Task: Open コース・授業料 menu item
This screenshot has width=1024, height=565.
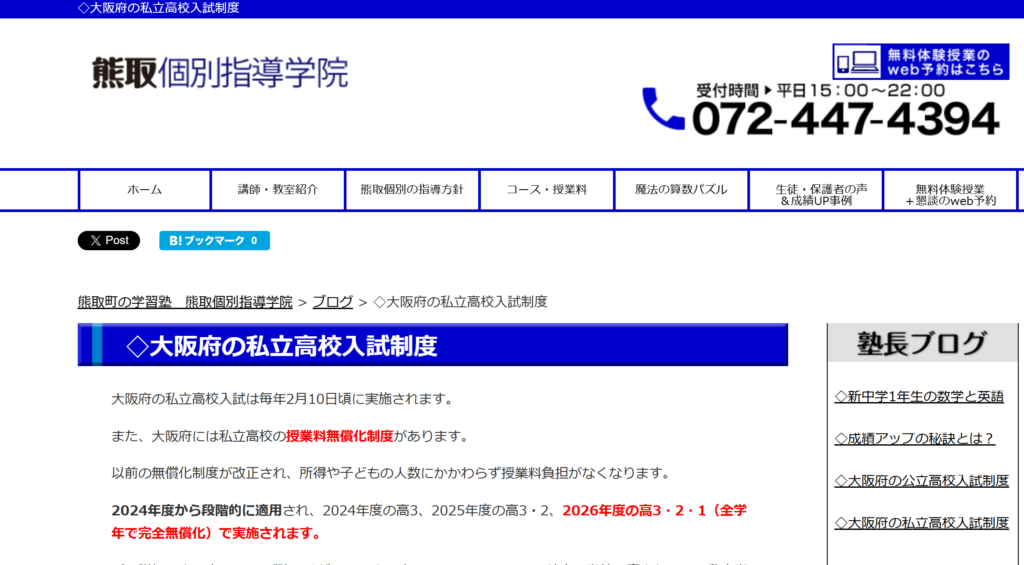Action: pos(547,190)
